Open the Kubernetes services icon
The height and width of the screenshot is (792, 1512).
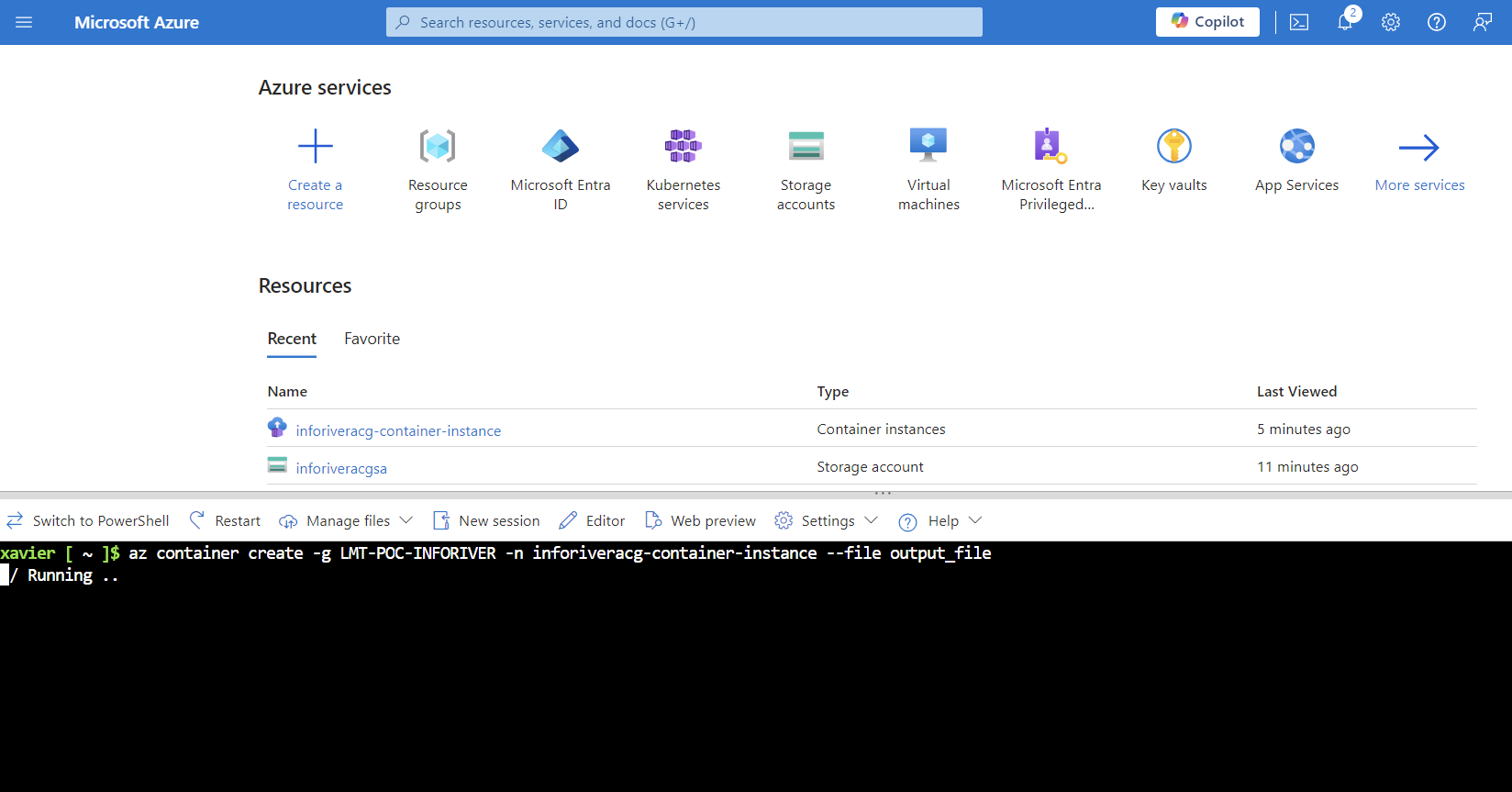click(683, 147)
